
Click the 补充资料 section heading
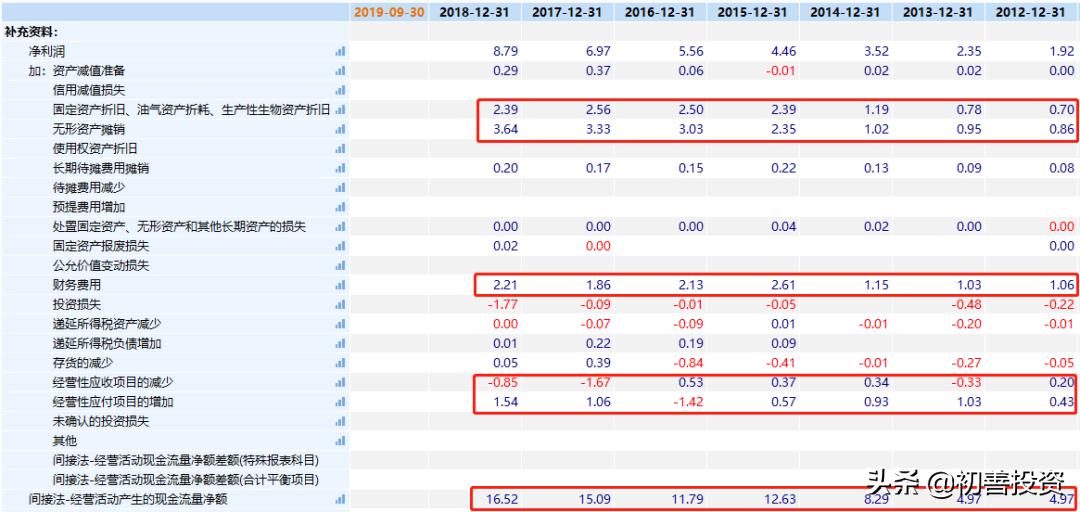tap(31, 32)
